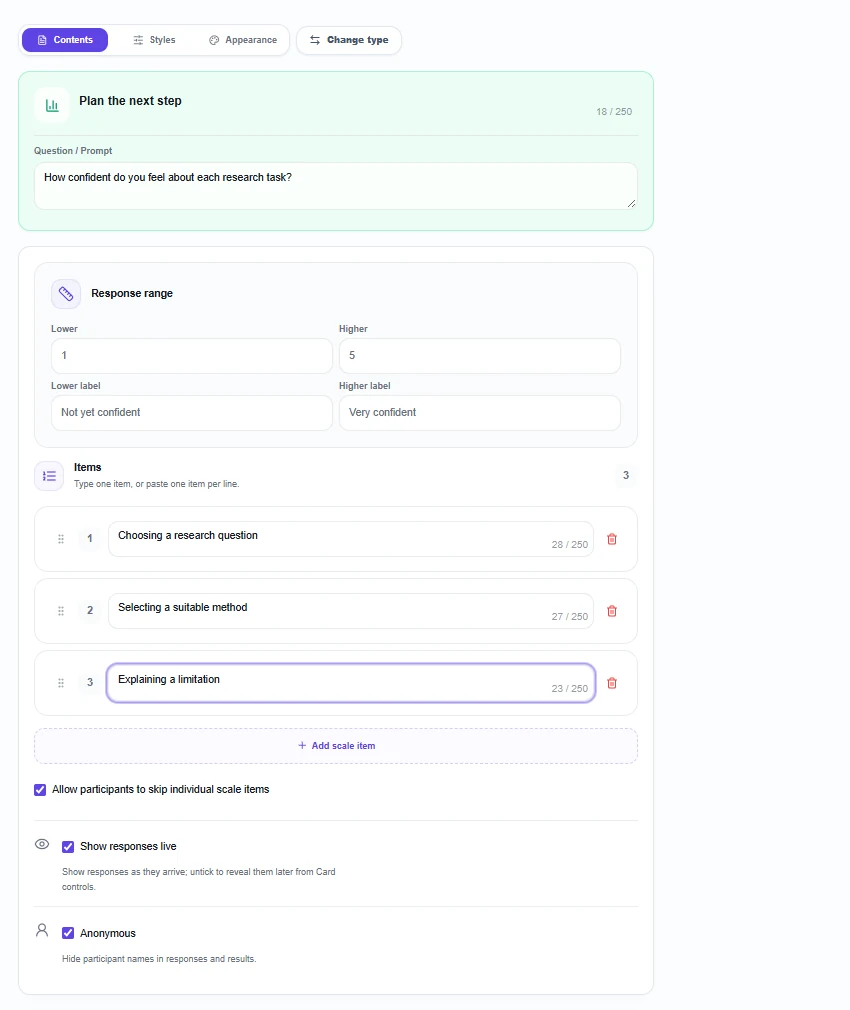Viewport: 850px width, 1010px height.
Task: Delete item 'Selecting a suitable method'
Action: [612, 611]
